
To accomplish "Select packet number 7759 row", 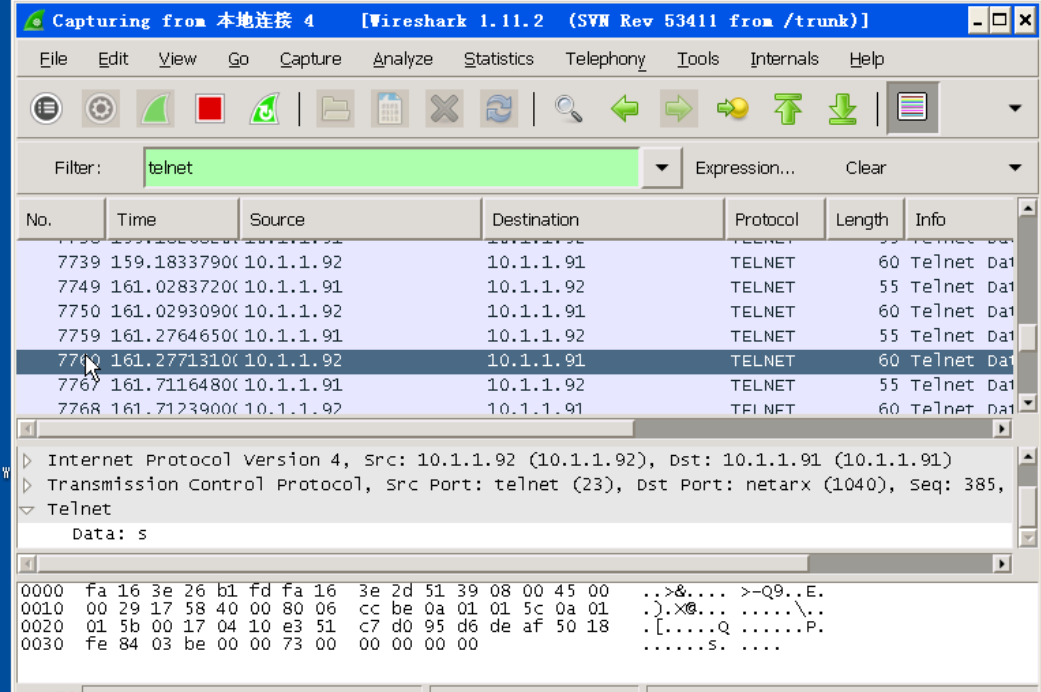I will coord(515,336).
